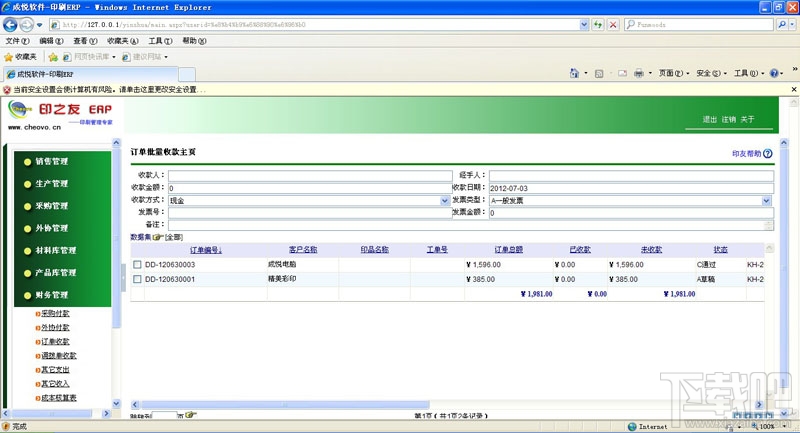Open the 工具 command bar dropdown

tap(748, 73)
